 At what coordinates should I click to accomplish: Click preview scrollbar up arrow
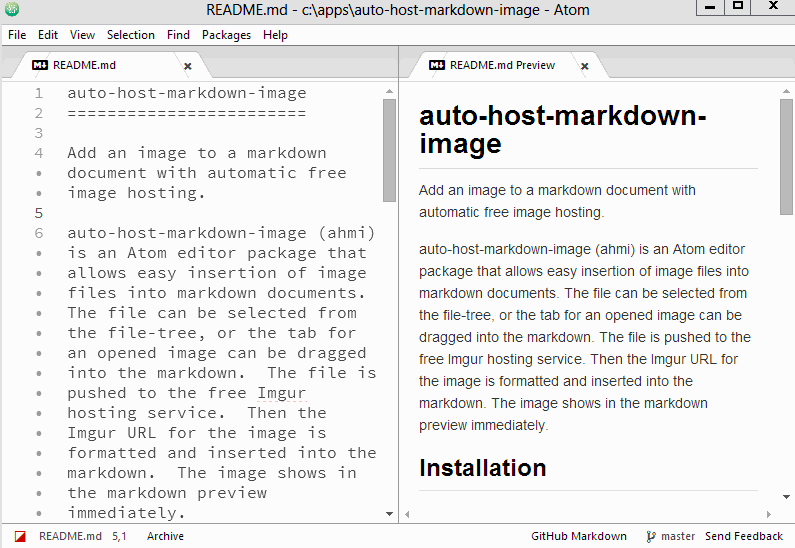point(786,91)
